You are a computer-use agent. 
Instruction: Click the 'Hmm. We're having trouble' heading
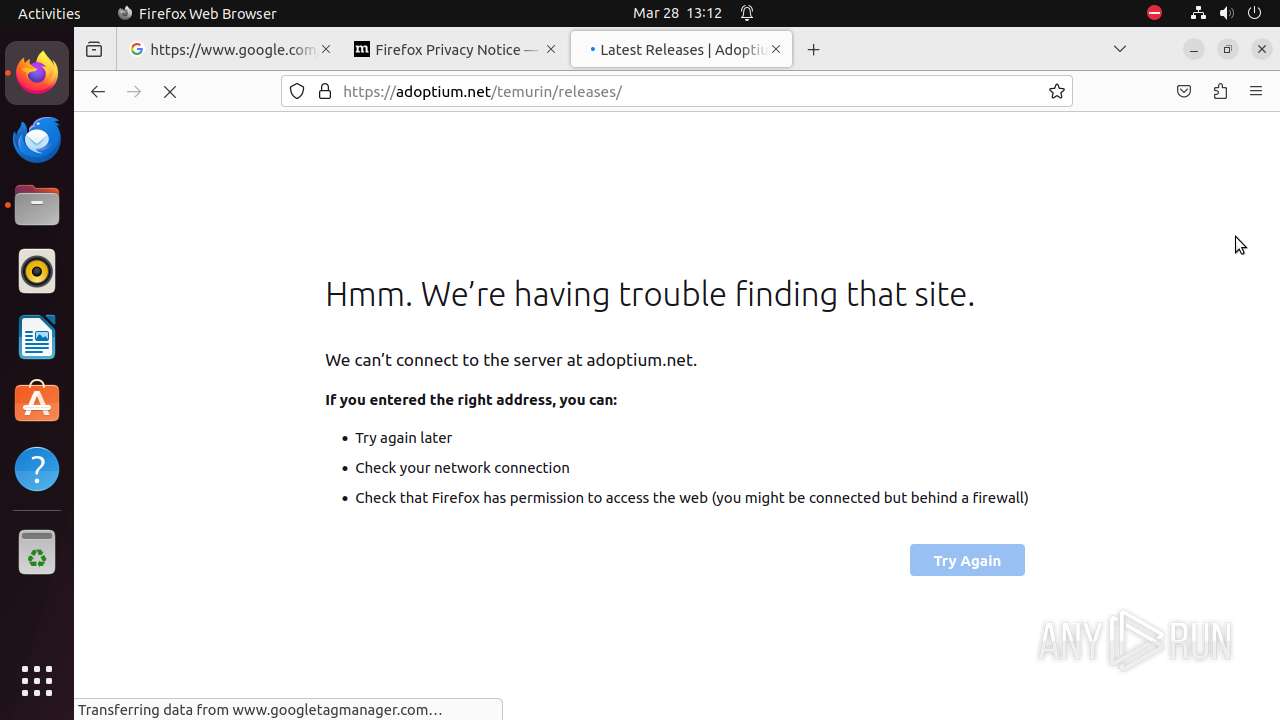(x=650, y=294)
